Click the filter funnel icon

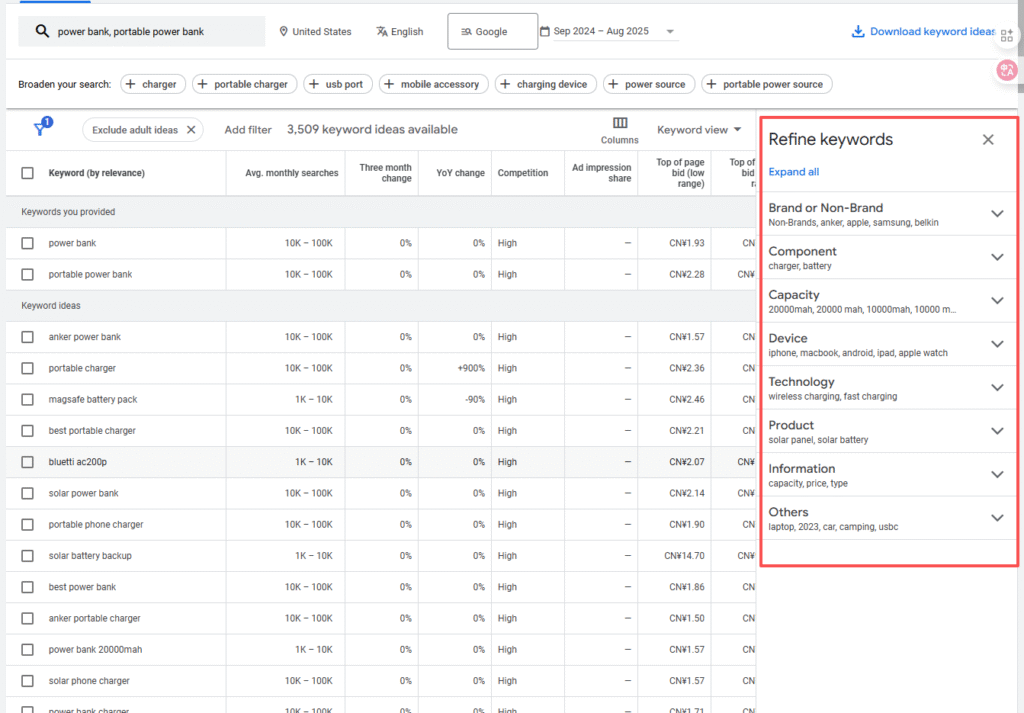point(40,129)
